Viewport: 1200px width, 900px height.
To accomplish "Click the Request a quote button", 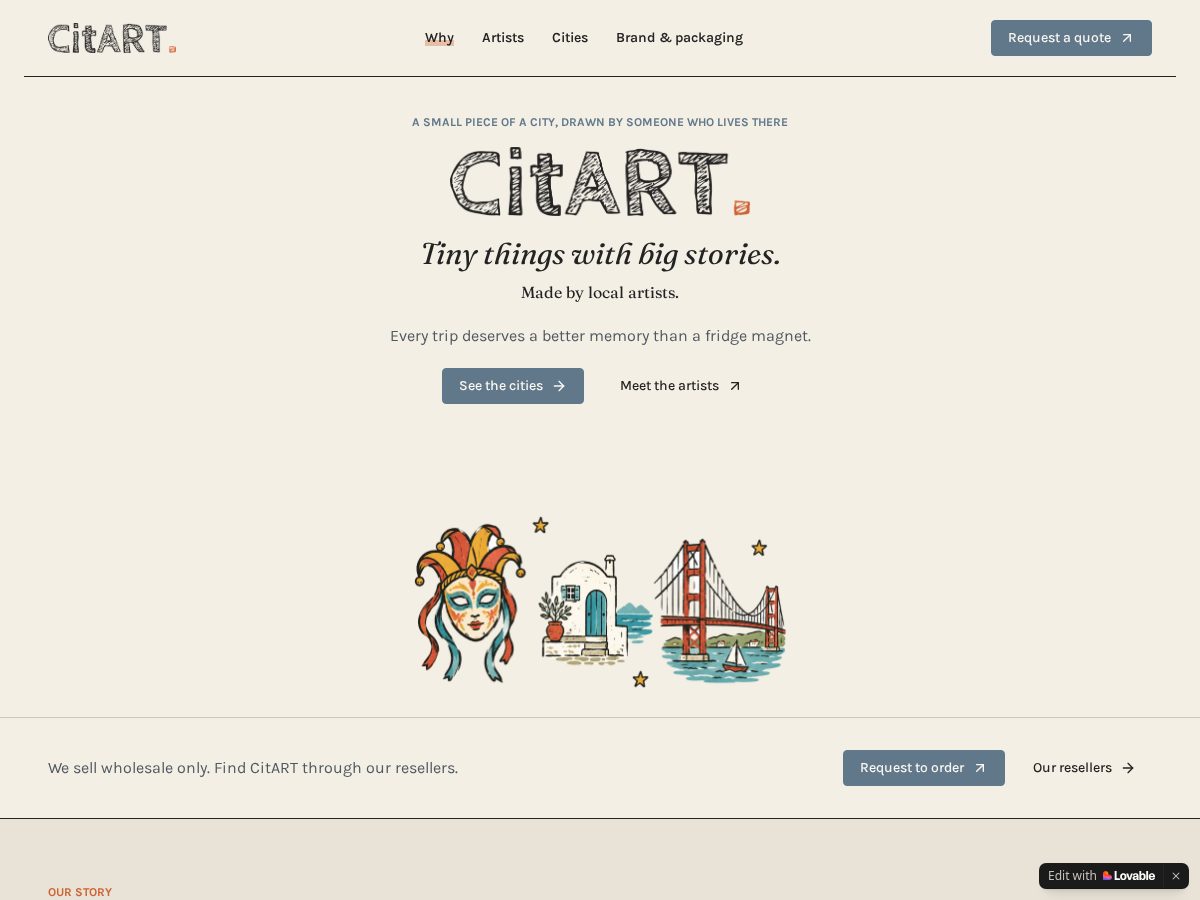I will point(1071,38).
